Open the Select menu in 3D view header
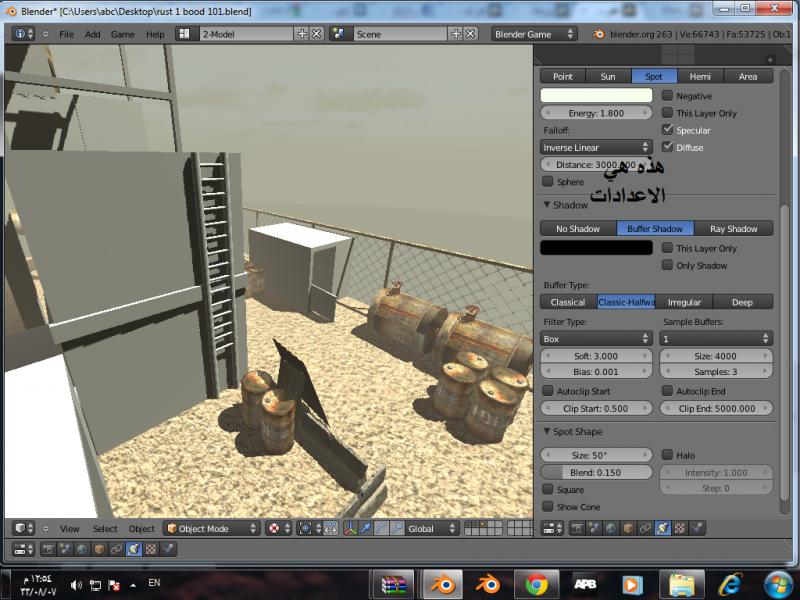 tap(105, 529)
